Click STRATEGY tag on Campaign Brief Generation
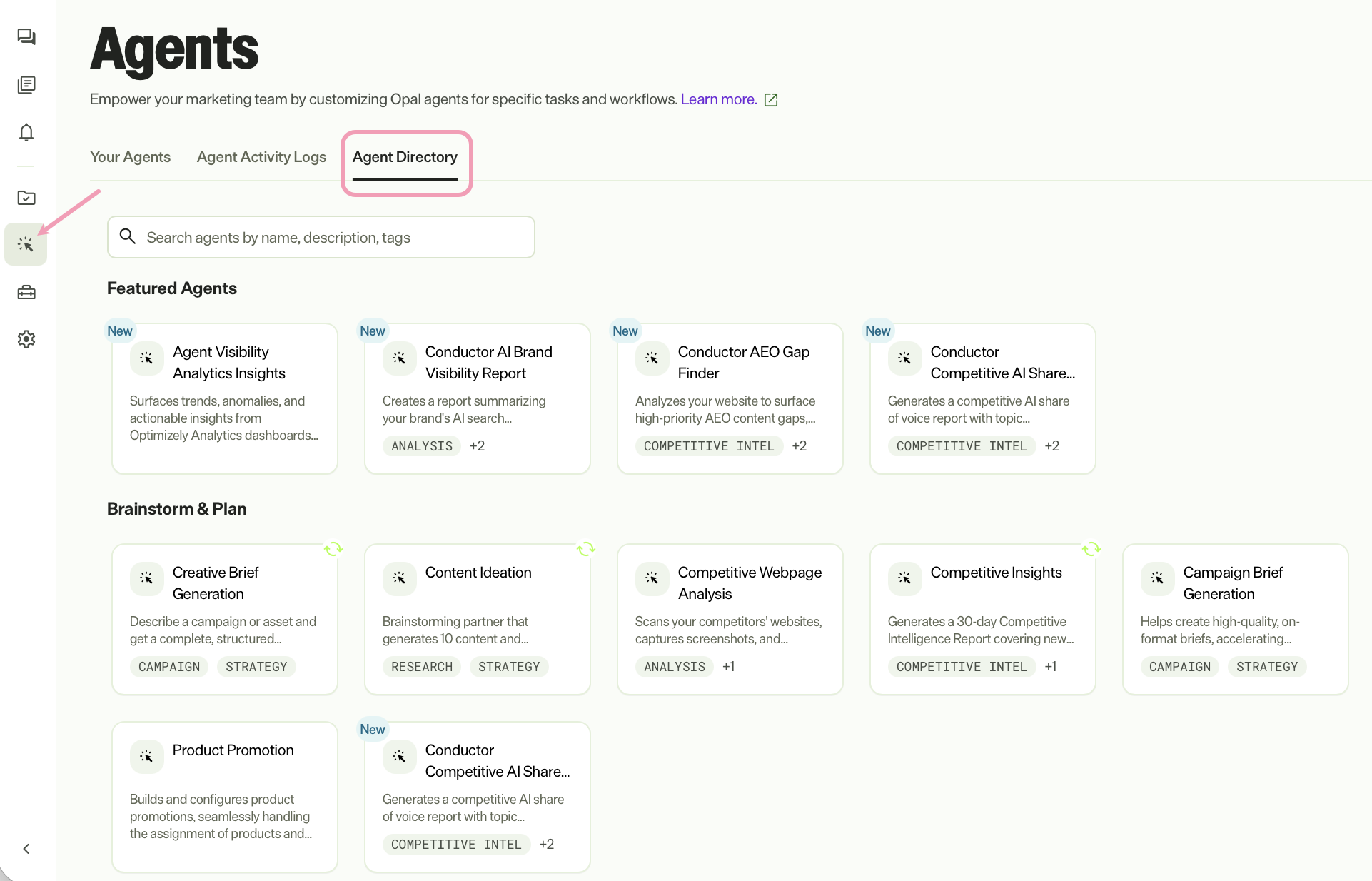 click(1267, 667)
